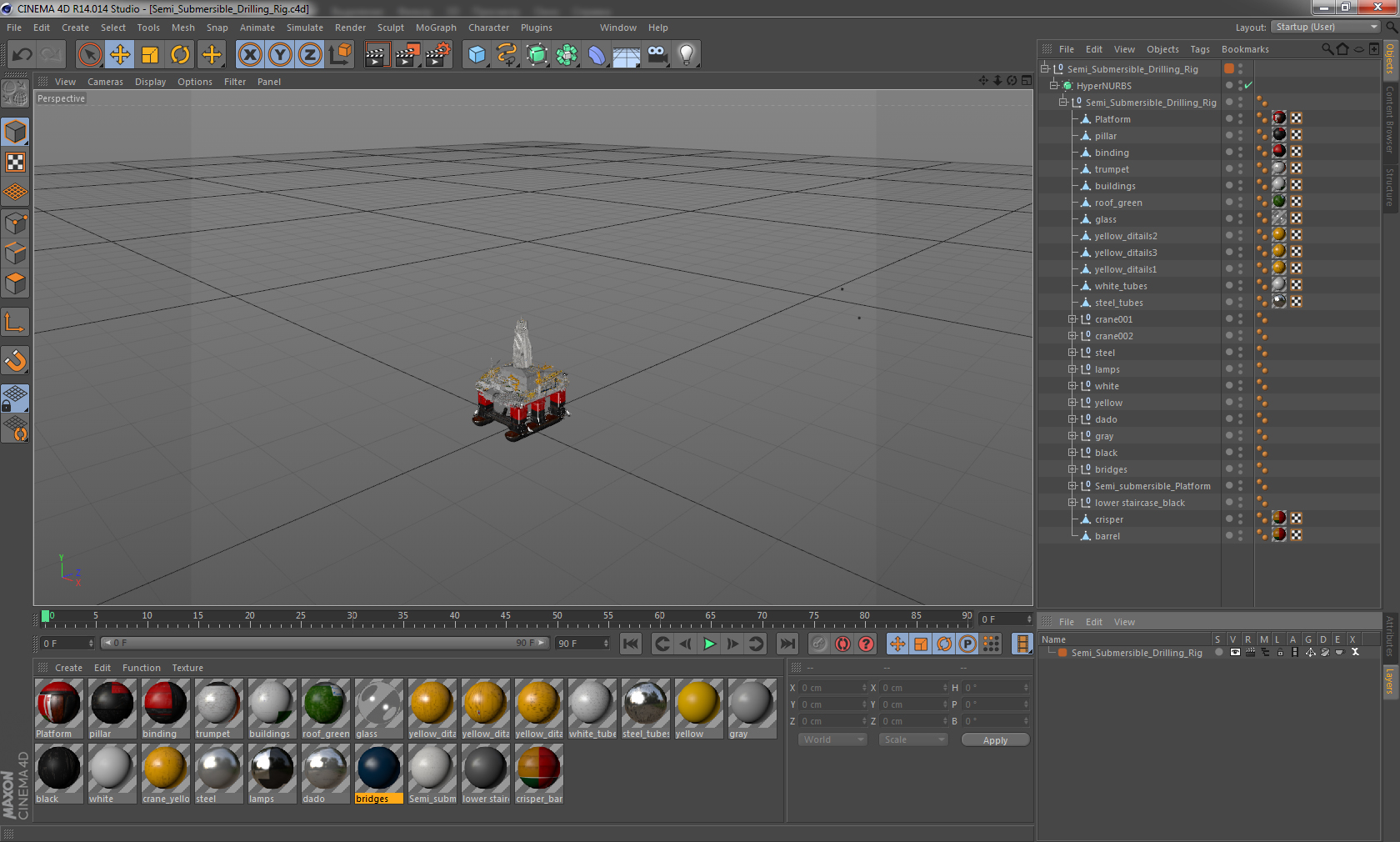Activate the Move tool
Image resolution: width=1400 pixels, height=842 pixels.
(120, 55)
